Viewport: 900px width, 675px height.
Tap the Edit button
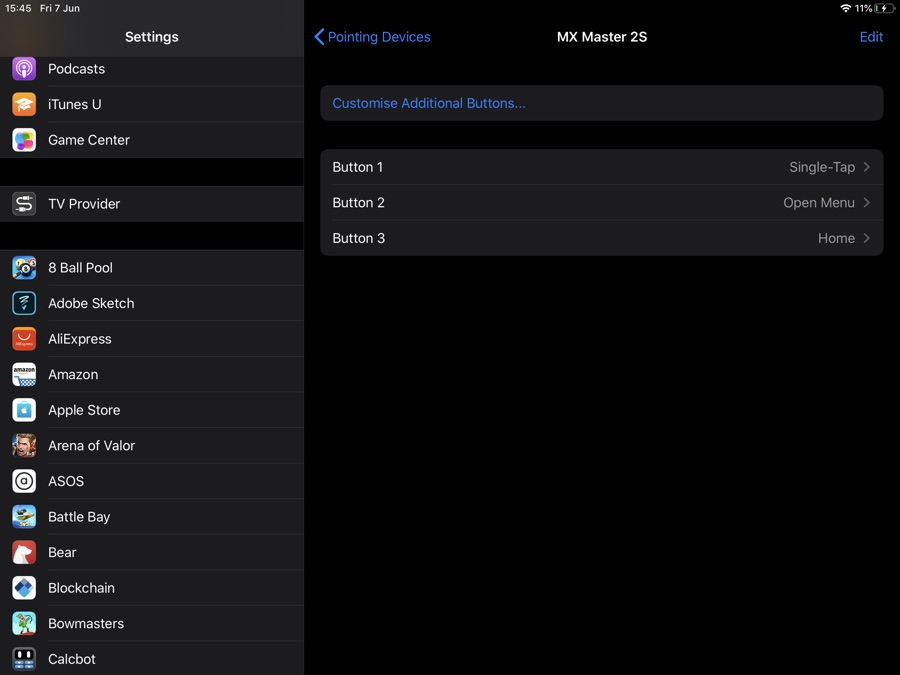point(871,37)
